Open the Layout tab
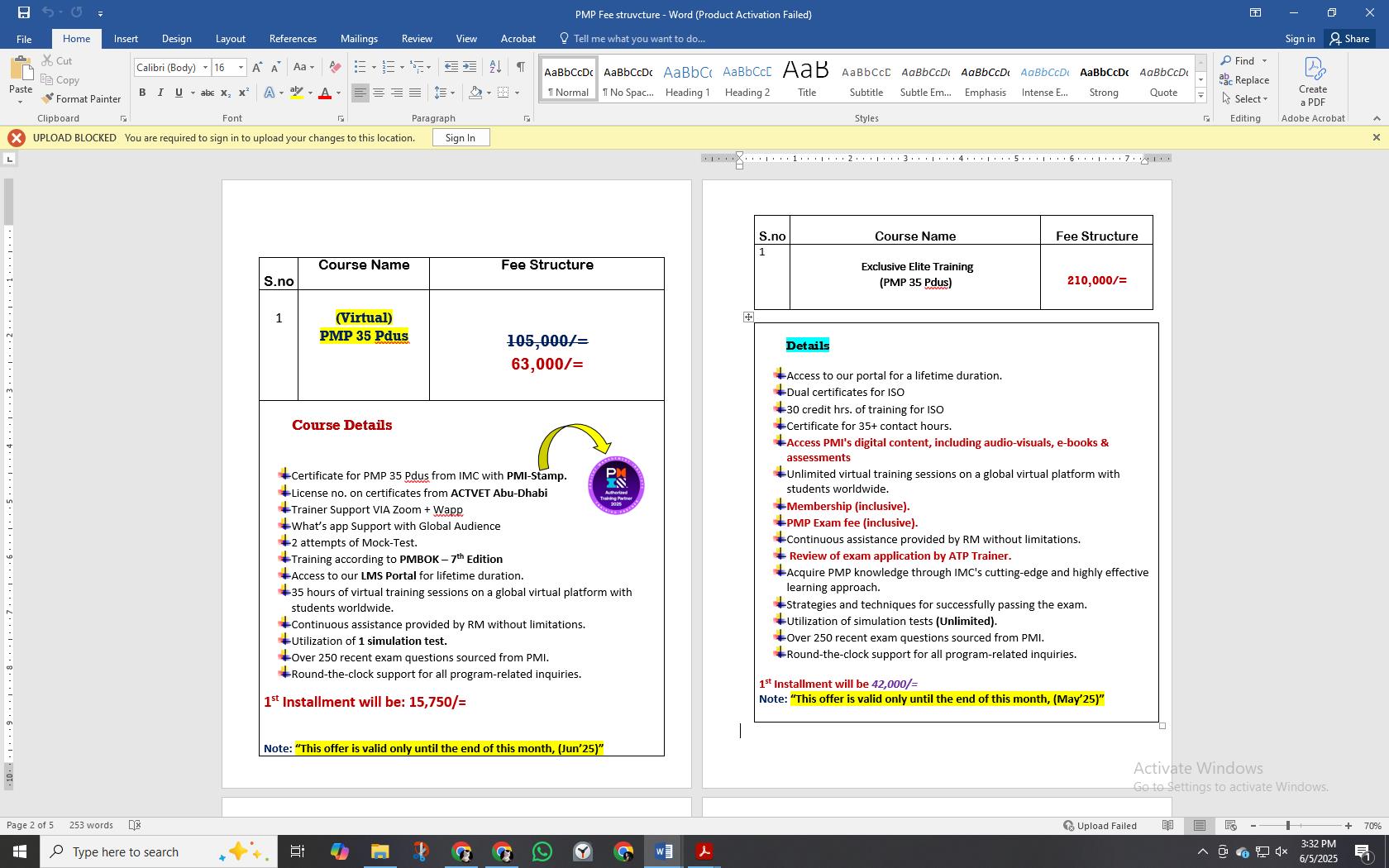The height and width of the screenshot is (868, 1389). (230, 38)
